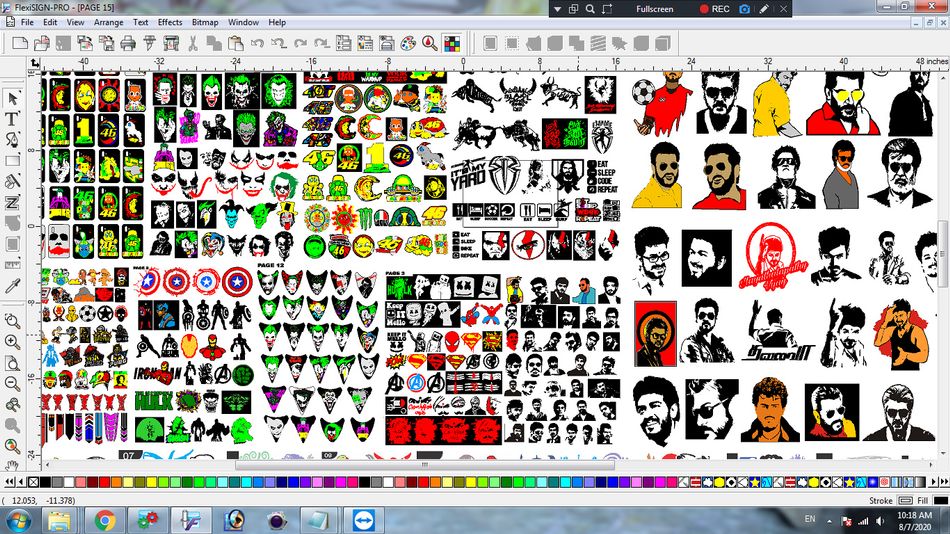Viewport: 950px width, 534px height.
Task: Open RIP and Print plotter icon
Action: tap(171, 43)
